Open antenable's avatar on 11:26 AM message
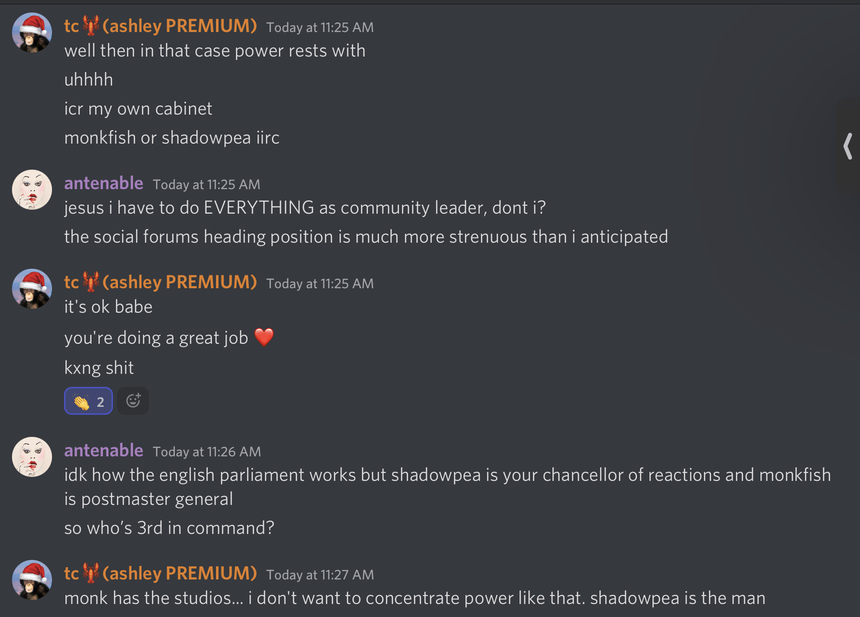 (x=32, y=457)
